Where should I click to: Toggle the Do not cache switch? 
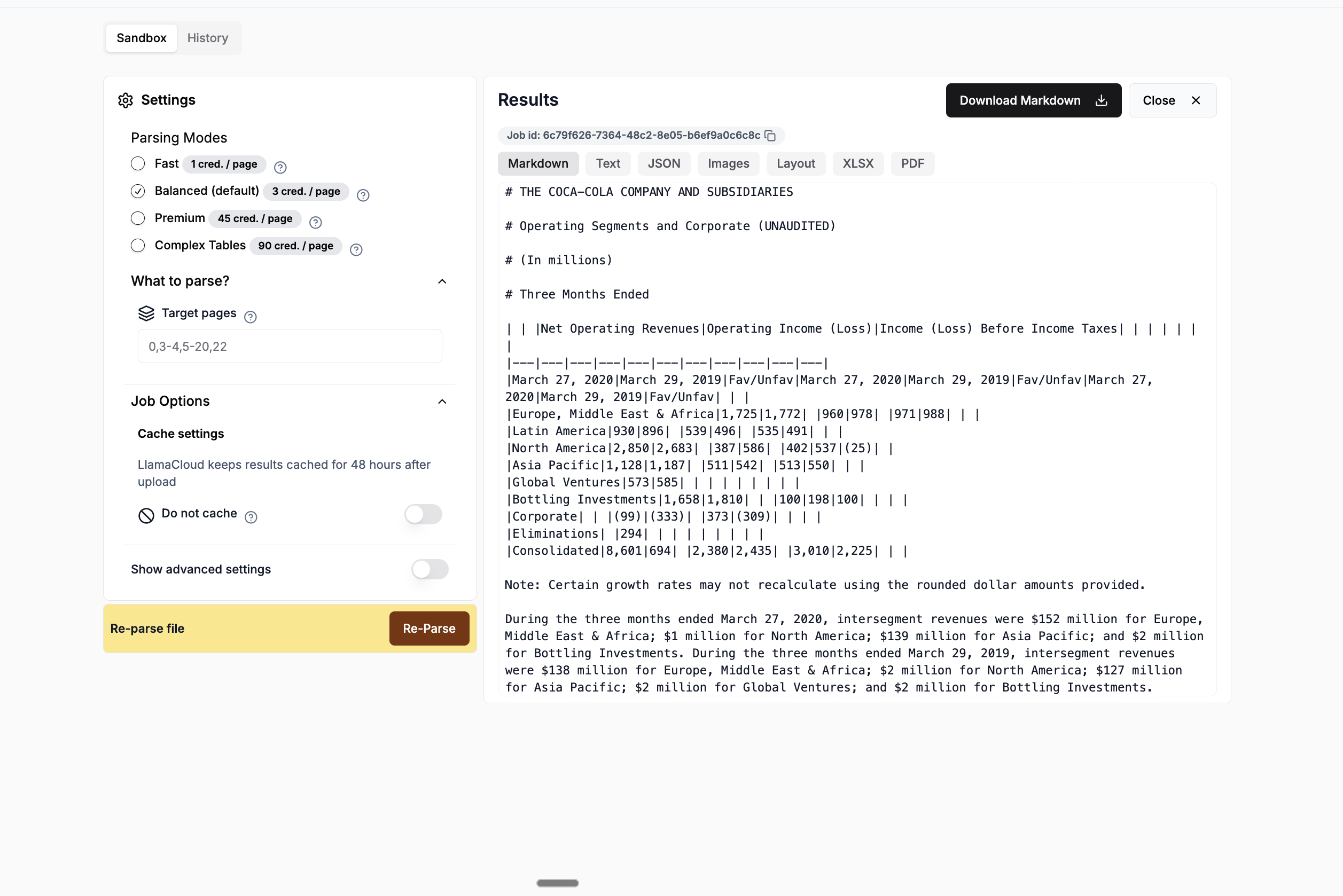coord(423,514)
